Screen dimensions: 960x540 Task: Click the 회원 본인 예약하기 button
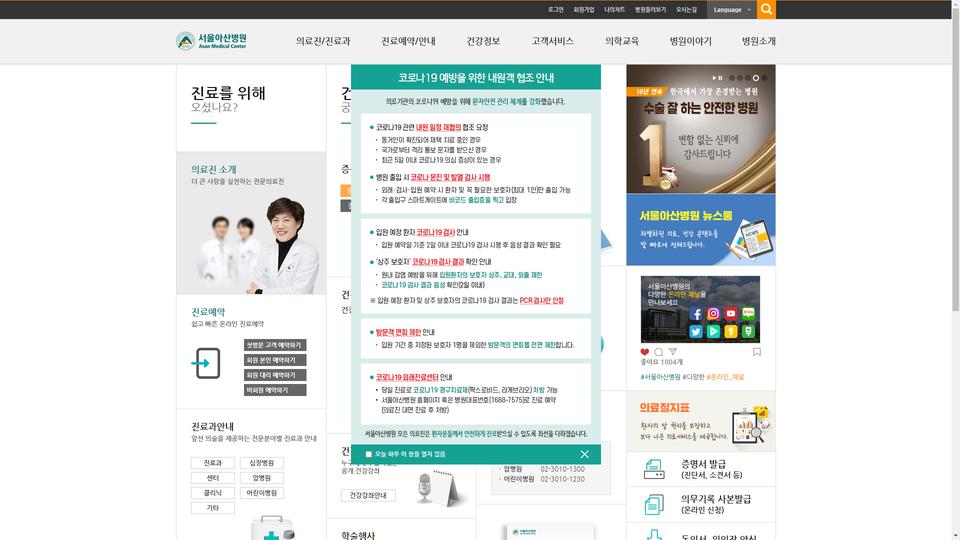click(275, 360)
